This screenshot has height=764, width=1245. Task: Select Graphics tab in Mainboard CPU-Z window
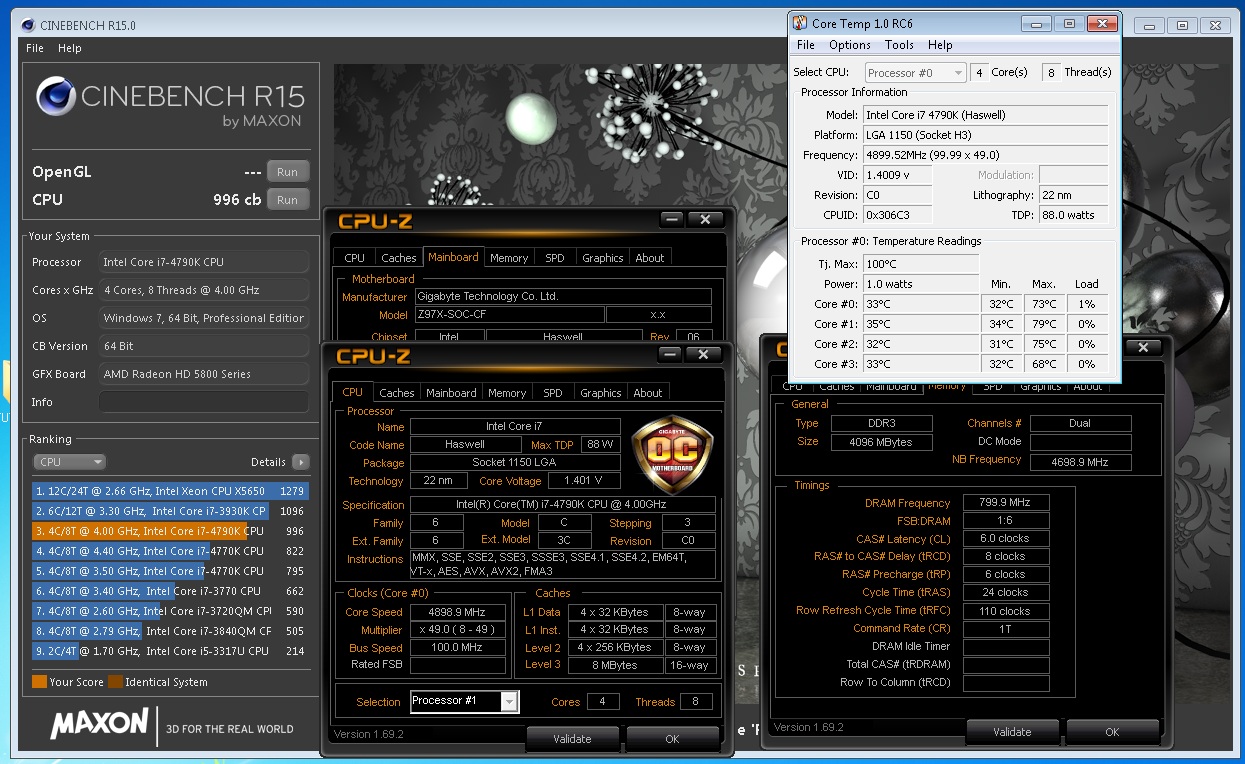[x=603, y=258]
